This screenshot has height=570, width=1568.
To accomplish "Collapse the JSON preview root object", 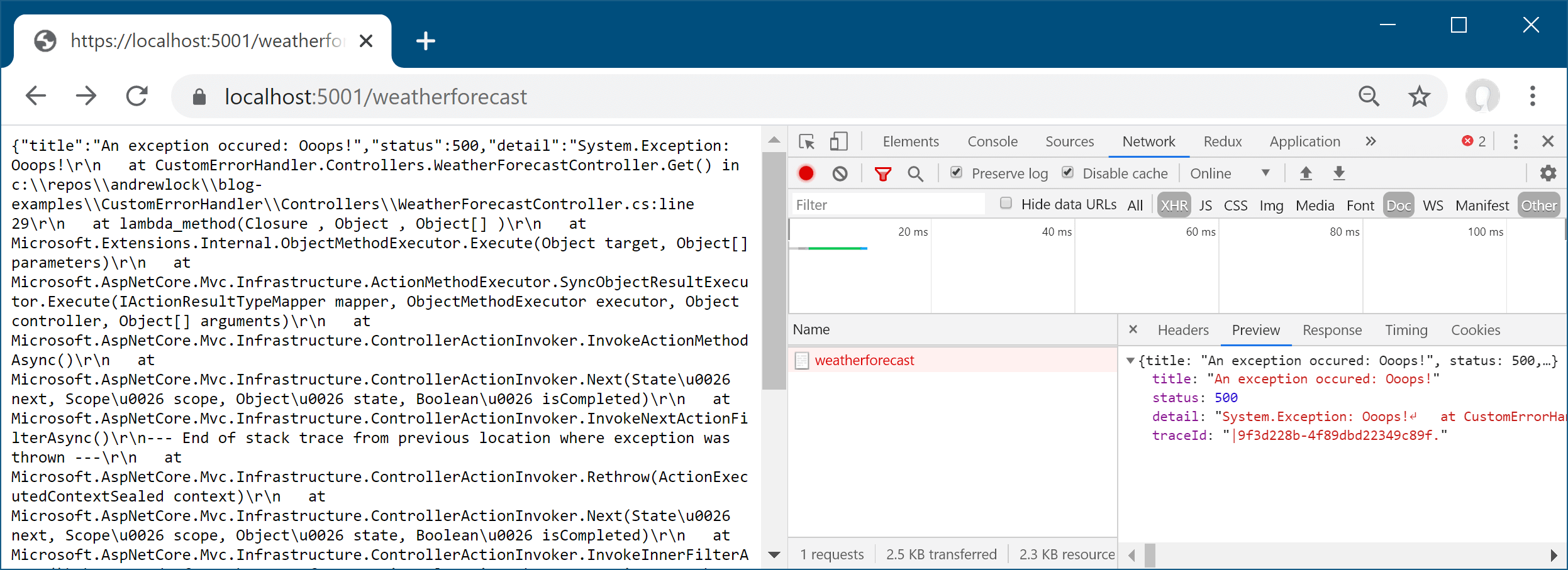I will [1130, 361].
